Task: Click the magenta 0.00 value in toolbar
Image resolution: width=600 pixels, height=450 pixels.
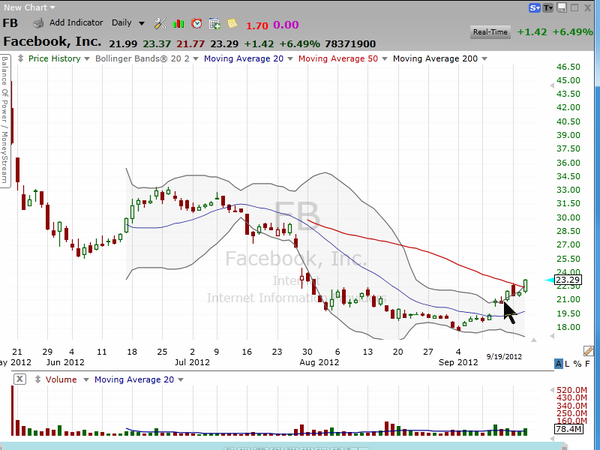Action: (286, 25)
